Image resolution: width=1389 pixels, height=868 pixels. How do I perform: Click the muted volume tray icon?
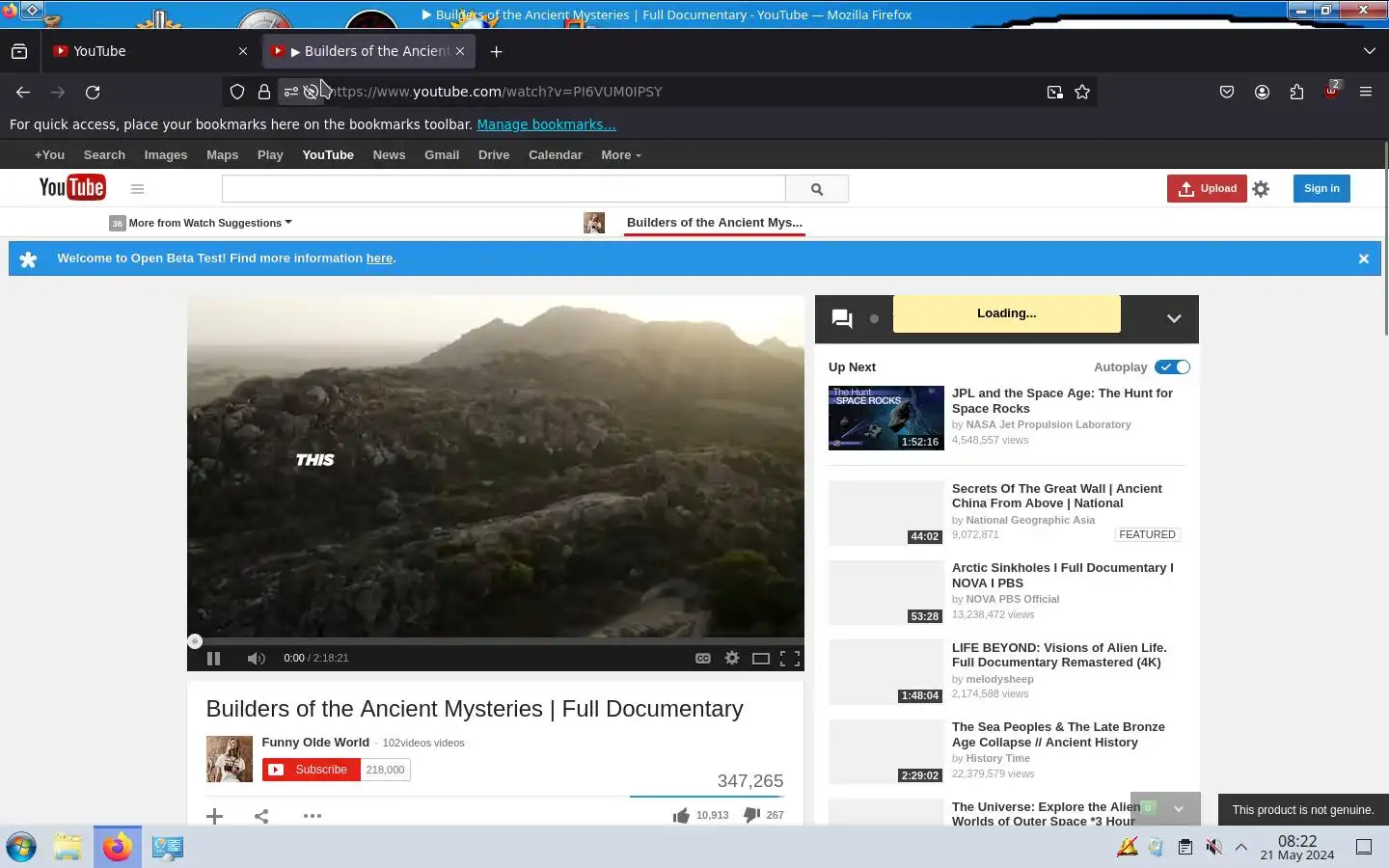[x=1213, y=848]
